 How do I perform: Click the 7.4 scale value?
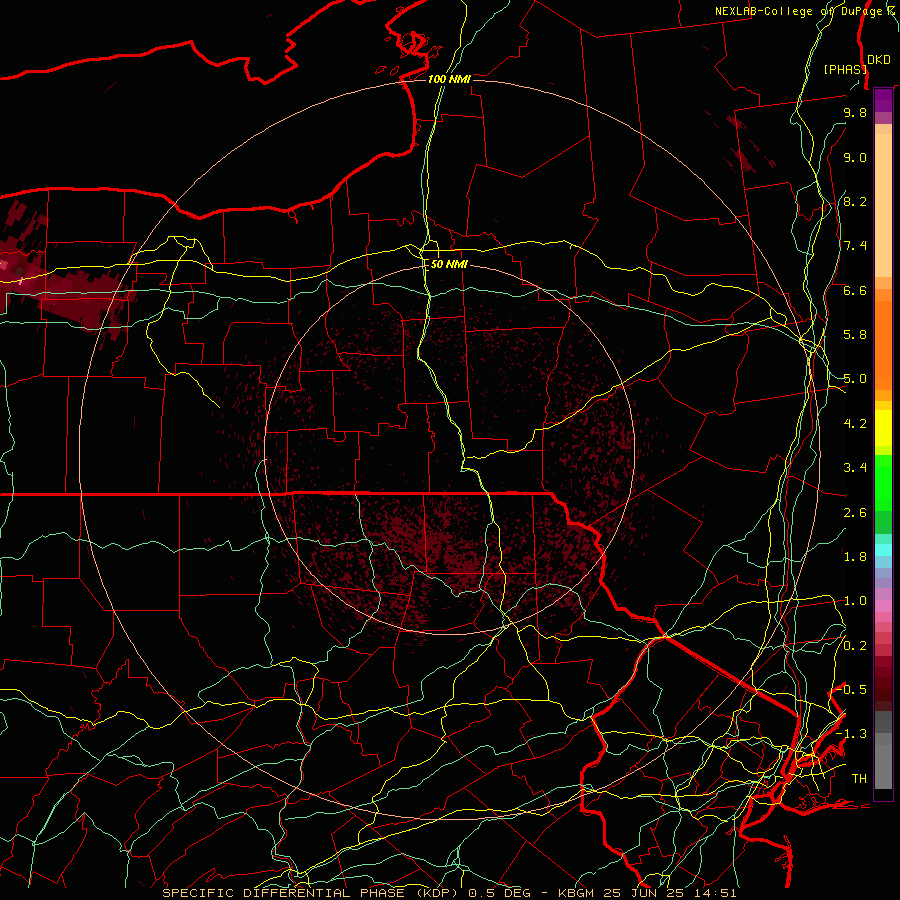[855, 246]
